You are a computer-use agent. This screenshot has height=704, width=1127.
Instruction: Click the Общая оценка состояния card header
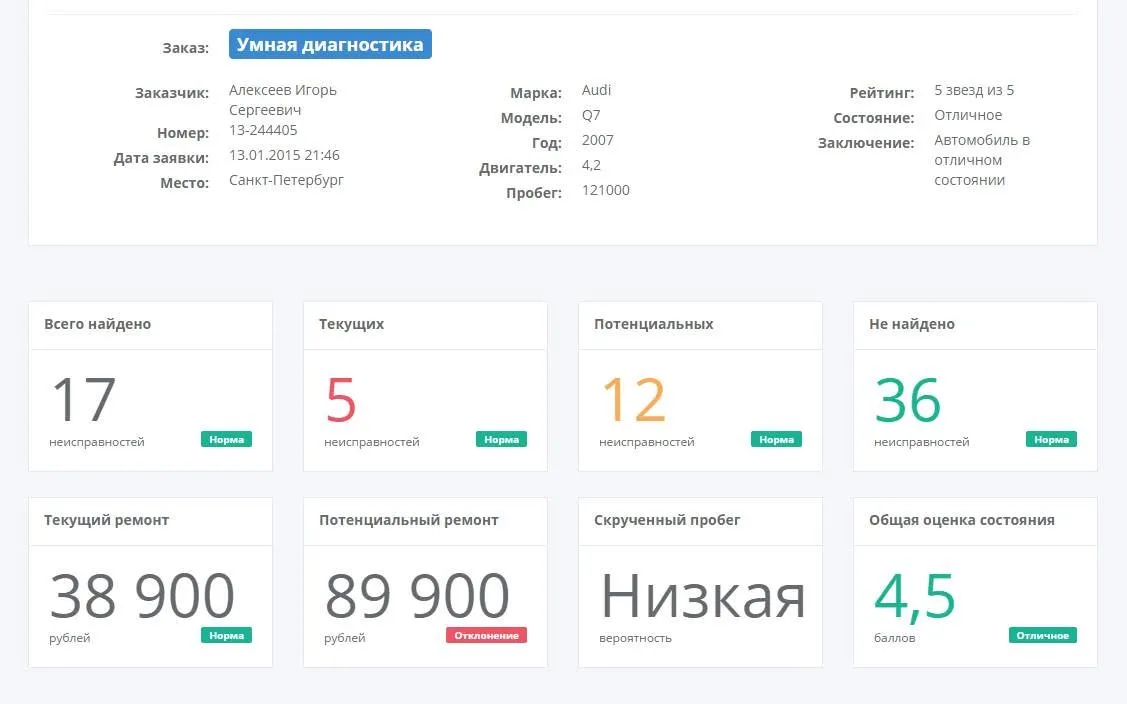tap(975, 521)
